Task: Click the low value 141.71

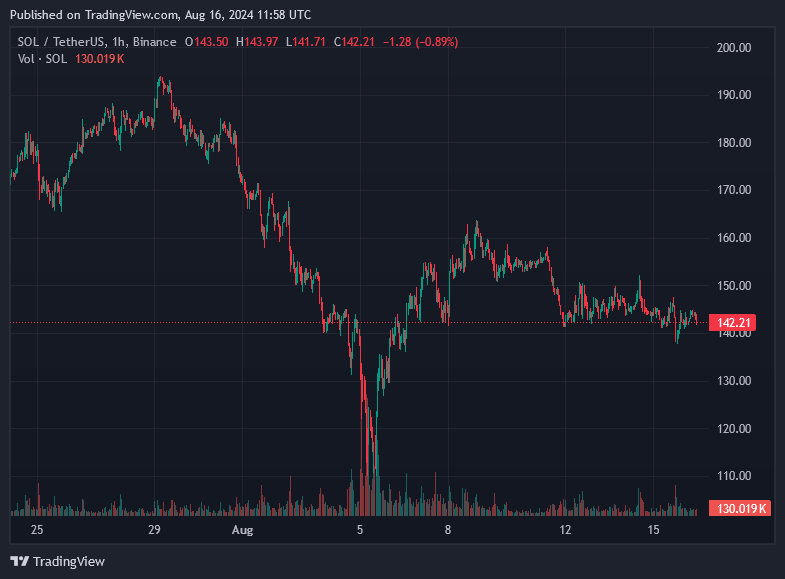Action: pyautogui.click(x=309, y=42)
